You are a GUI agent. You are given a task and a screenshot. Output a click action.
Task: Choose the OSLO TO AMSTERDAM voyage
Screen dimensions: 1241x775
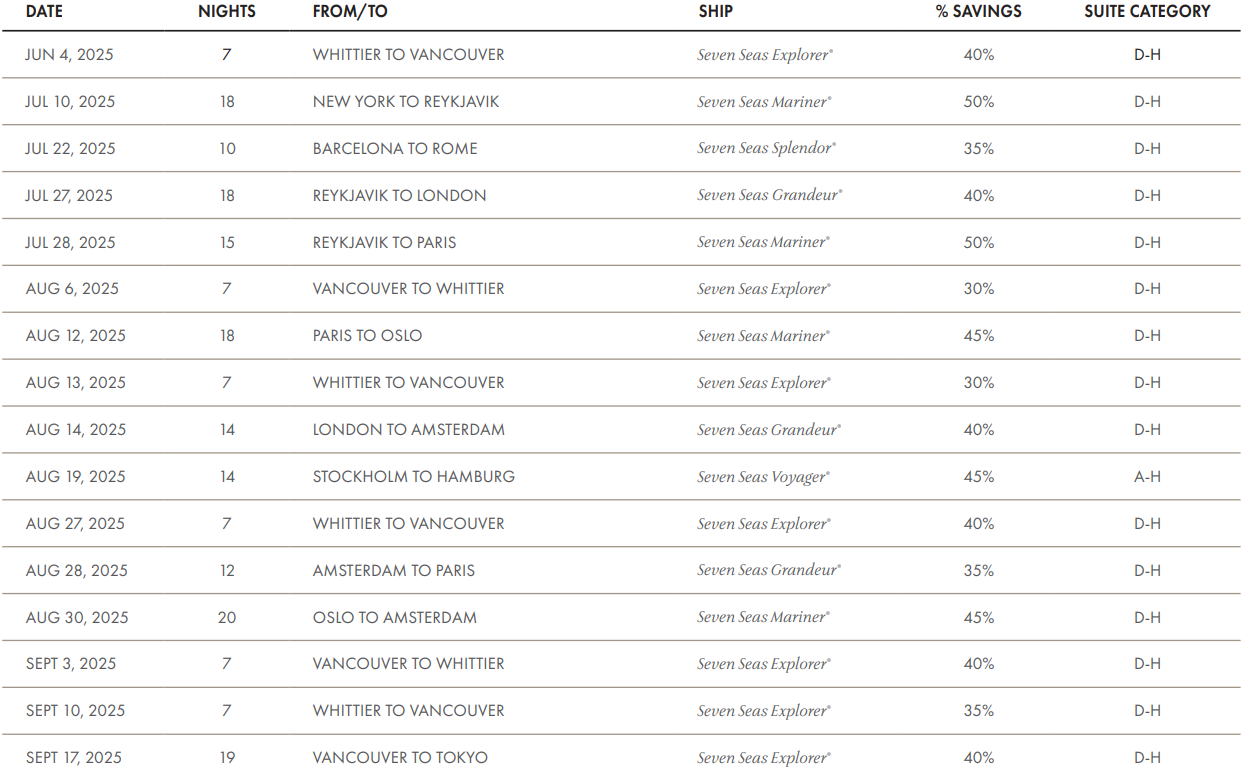[x=394, y=618]
